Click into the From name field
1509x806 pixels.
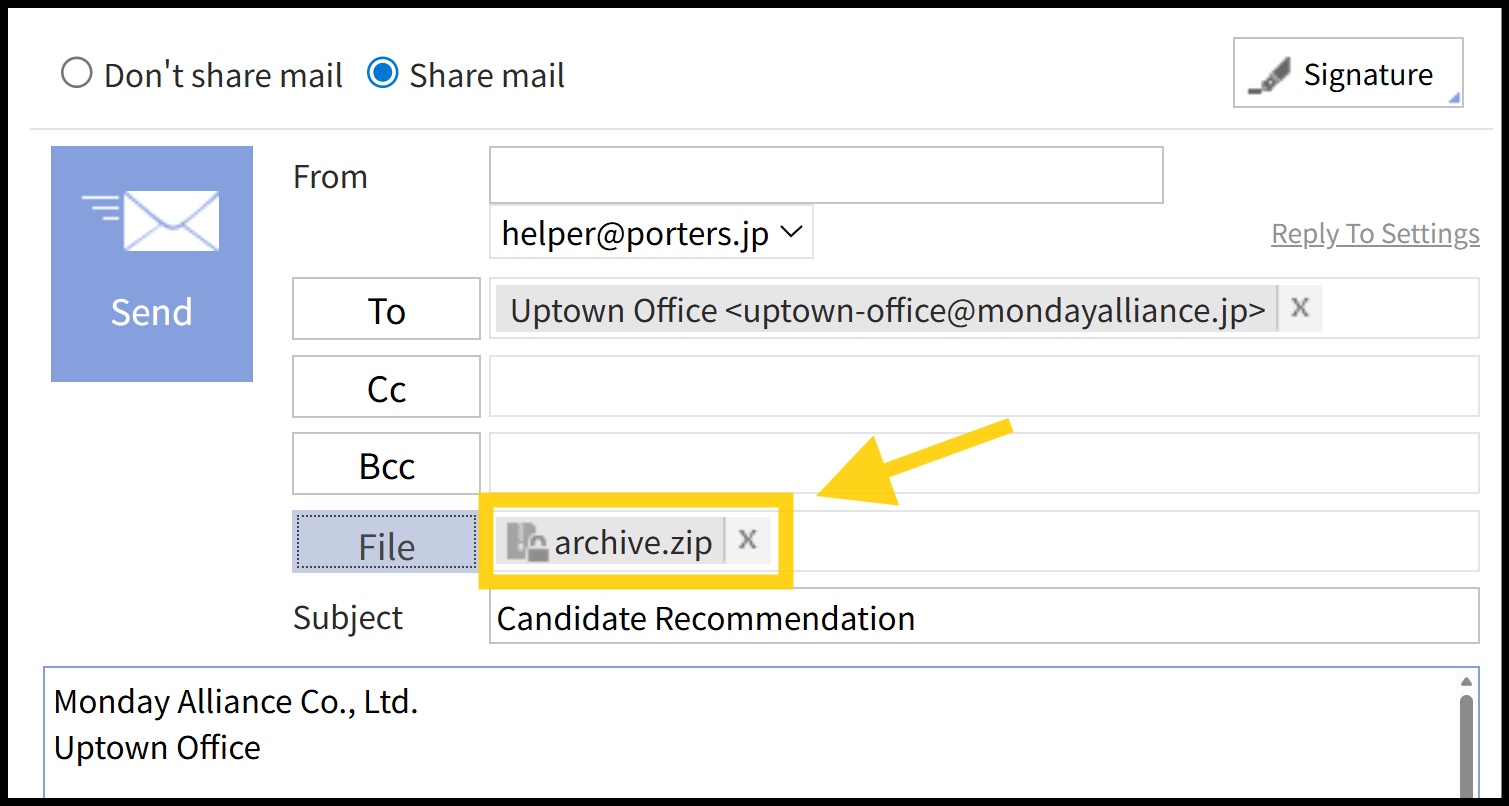tap(825, 176)
